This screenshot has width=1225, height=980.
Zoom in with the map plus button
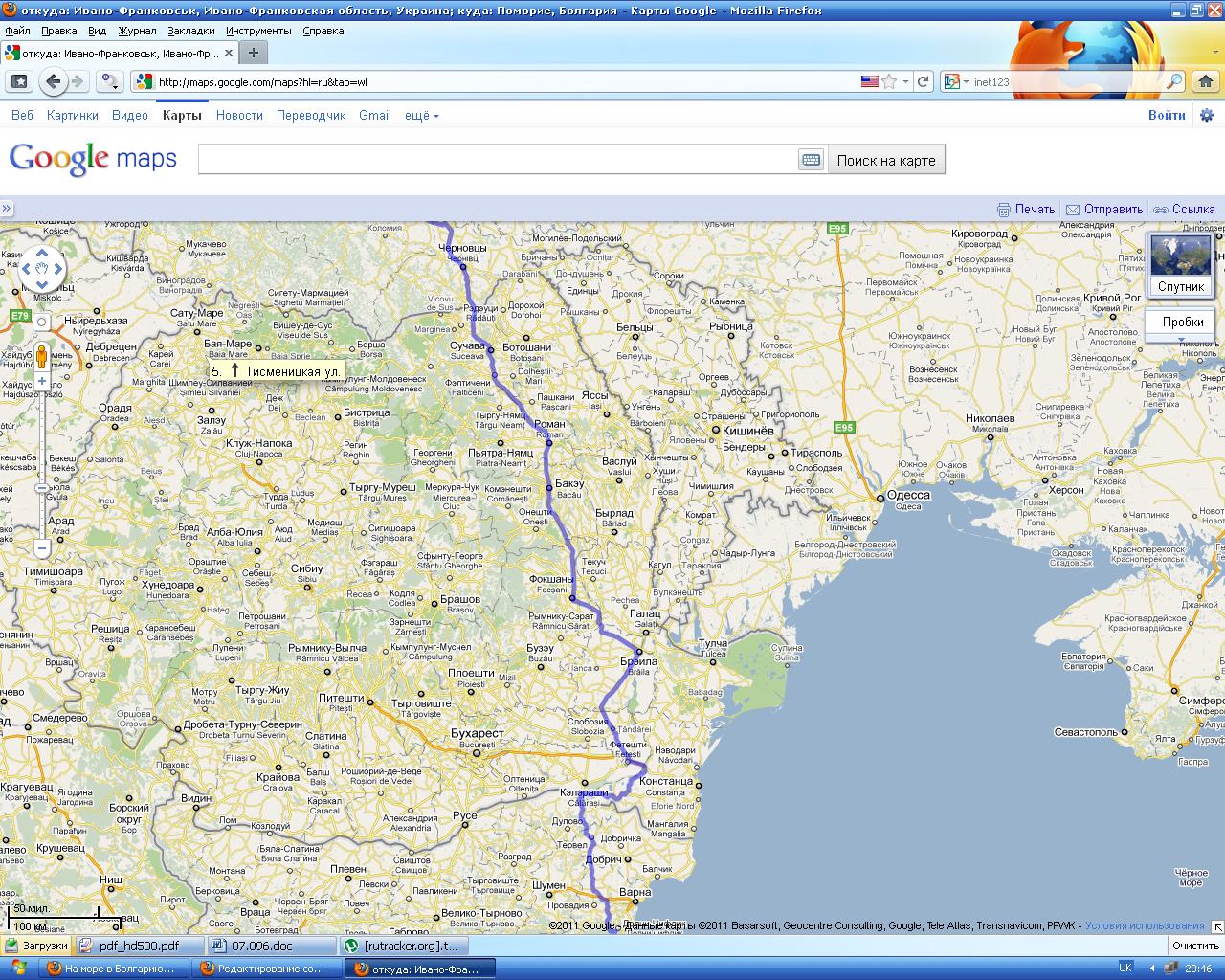pyautogui.click(x=42, y=381)
